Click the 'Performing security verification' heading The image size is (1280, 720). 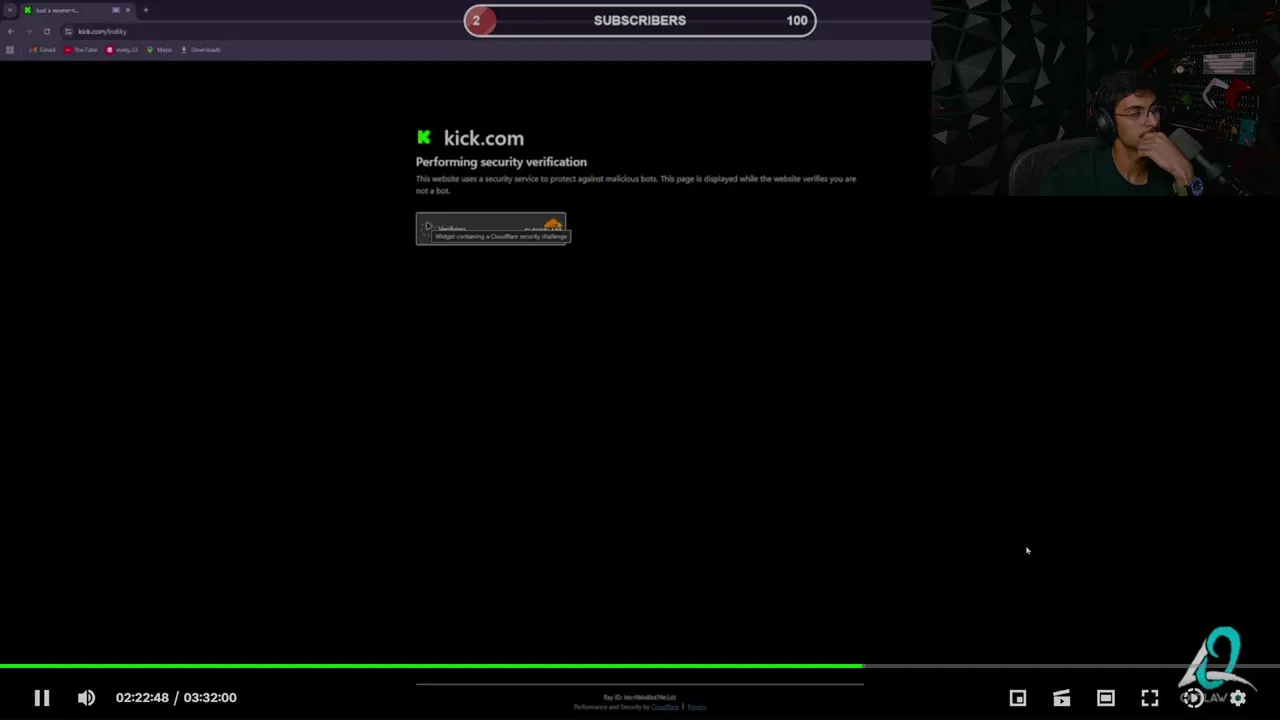[x=501, y=162]
